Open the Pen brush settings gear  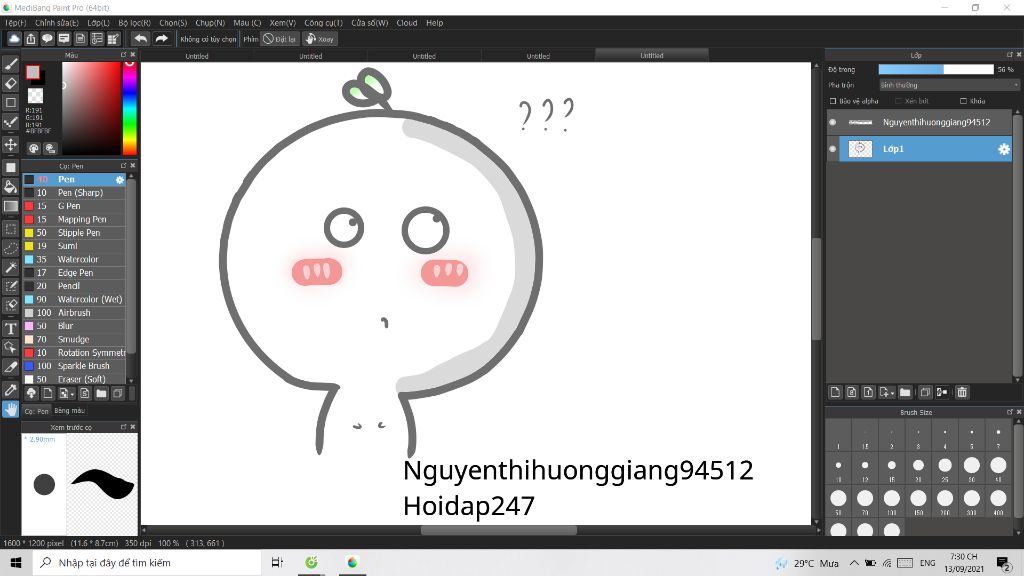click(120, 180)
